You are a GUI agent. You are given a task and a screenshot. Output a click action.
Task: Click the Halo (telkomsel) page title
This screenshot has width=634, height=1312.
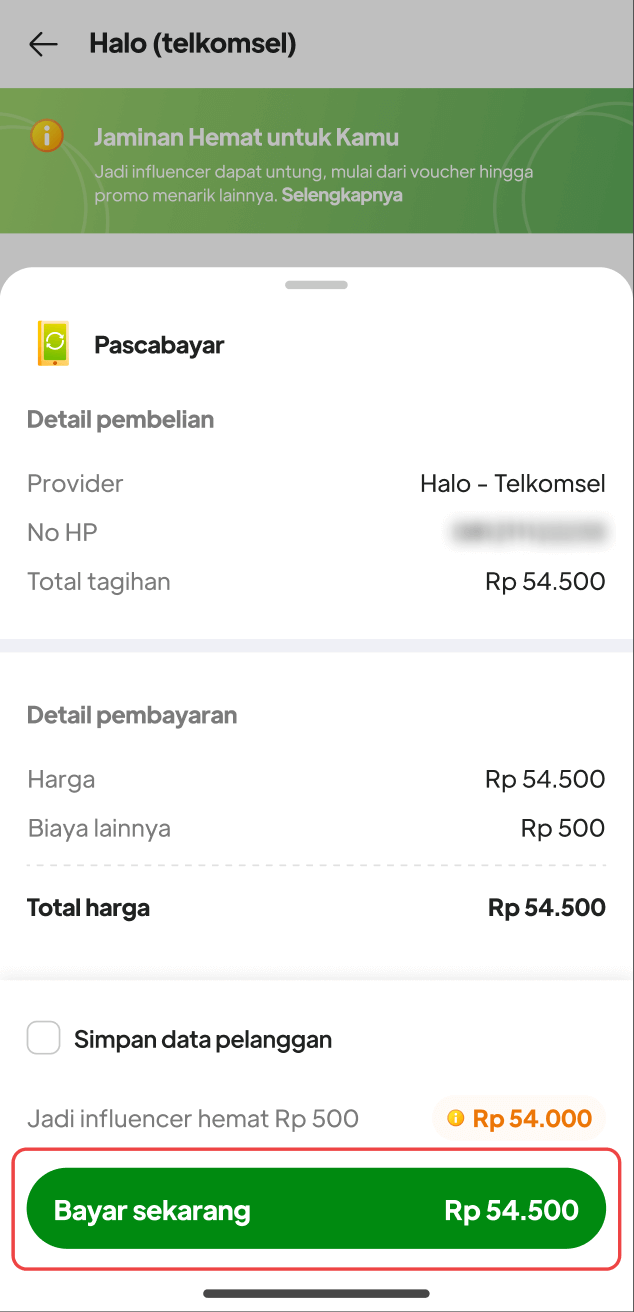(193, 44)
